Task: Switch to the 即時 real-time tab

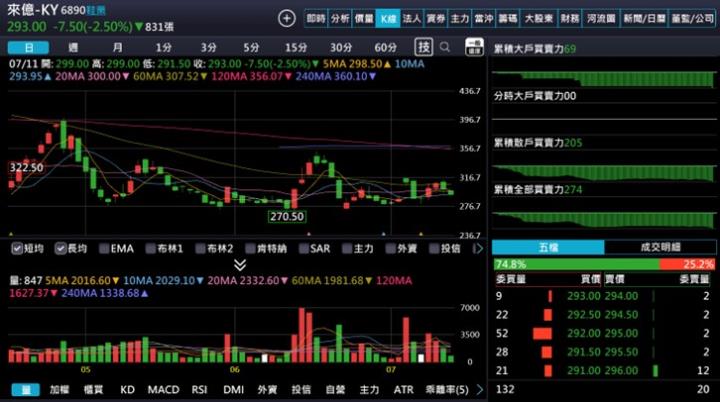Action: (316, 18)
